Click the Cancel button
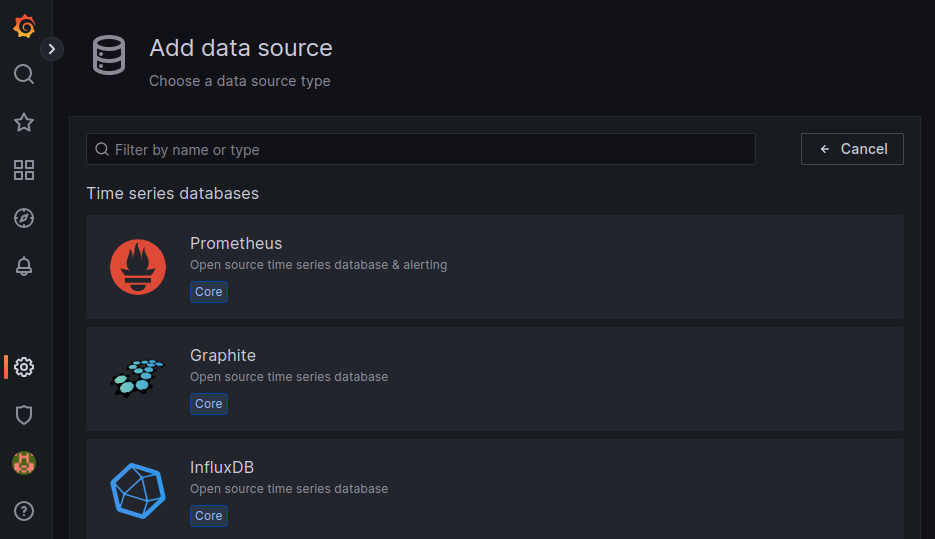The image size is (935, 539). point(852,149)
